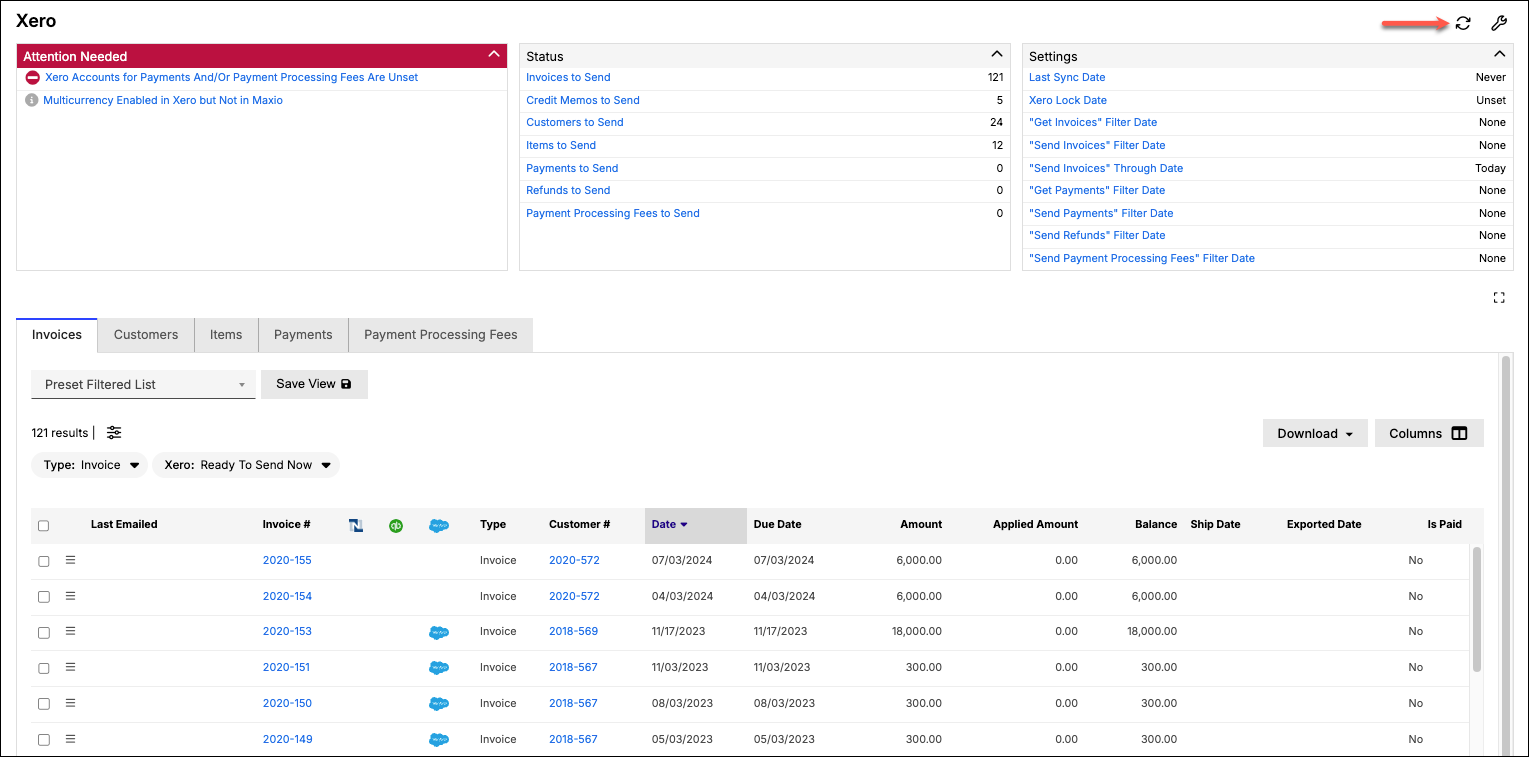Open the wrench settings icon
Image resolution: width=1529 pixels, height=757 pixels.
click(1498, 23)
